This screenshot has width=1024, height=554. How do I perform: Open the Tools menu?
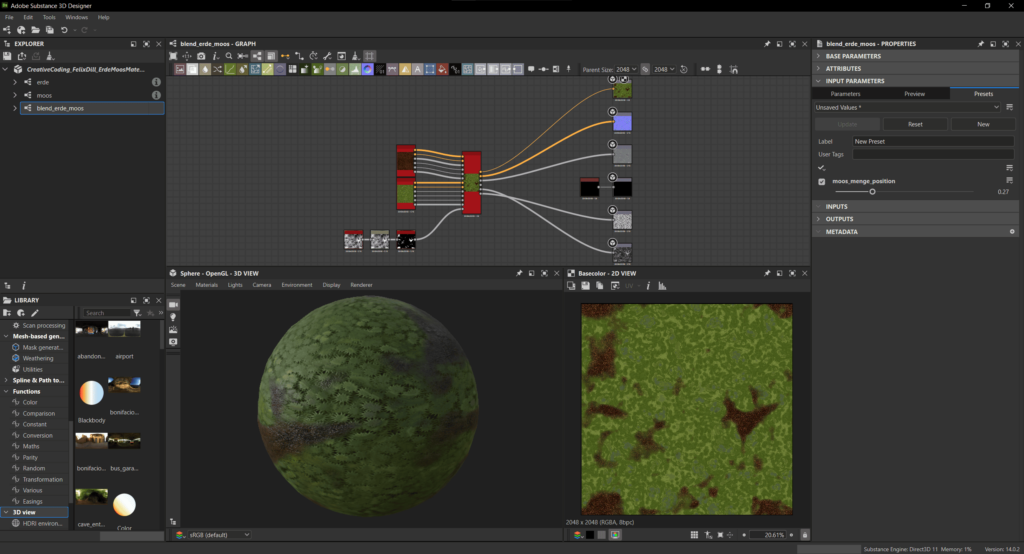(x=49, y=17)
